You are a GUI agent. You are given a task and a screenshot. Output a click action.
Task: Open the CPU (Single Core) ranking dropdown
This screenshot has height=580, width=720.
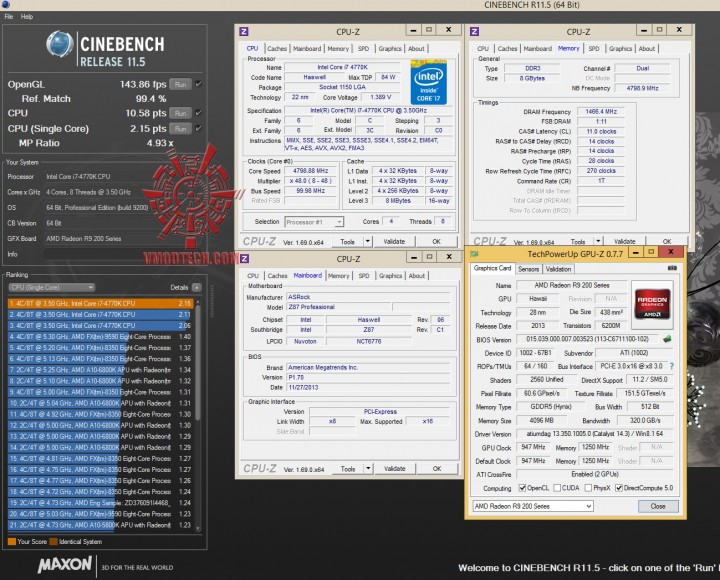pyautogui.click(x=51, y=287)
